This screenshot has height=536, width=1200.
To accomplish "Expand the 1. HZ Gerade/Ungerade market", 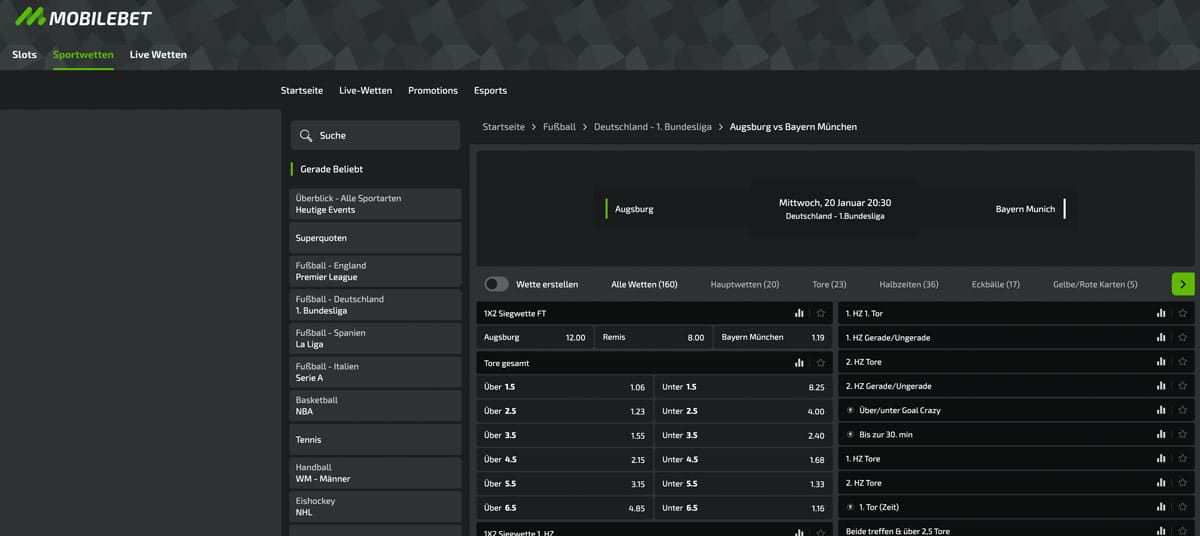I will pos(1015,338).
